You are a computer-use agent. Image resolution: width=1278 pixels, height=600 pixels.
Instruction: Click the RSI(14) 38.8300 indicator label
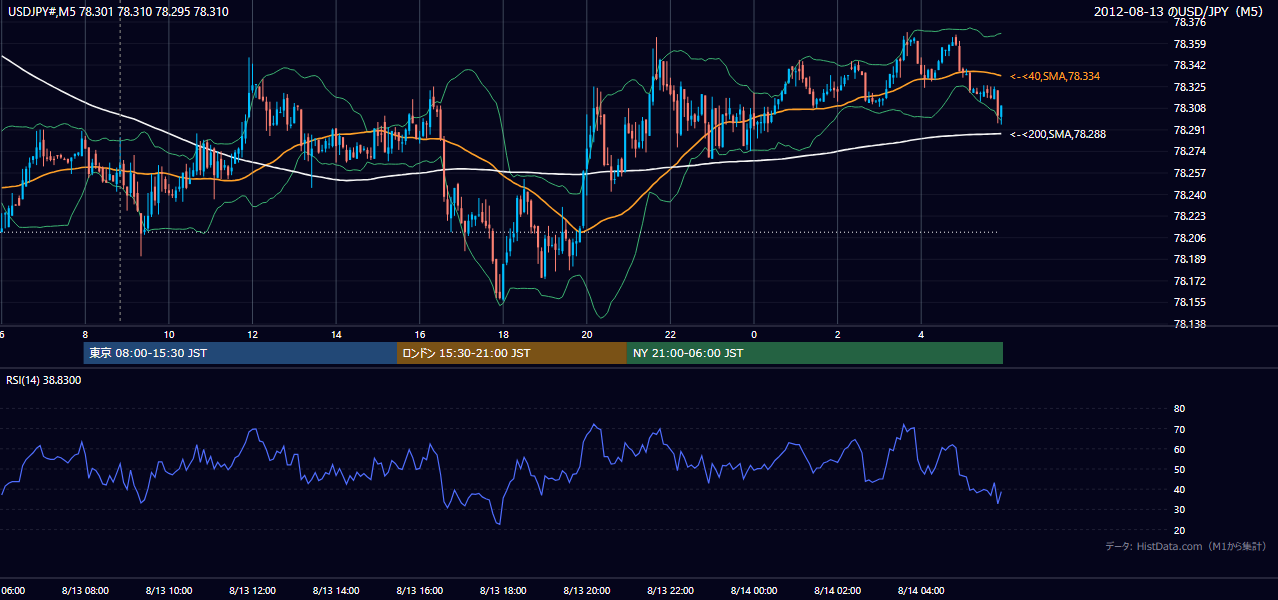[44, 380]
